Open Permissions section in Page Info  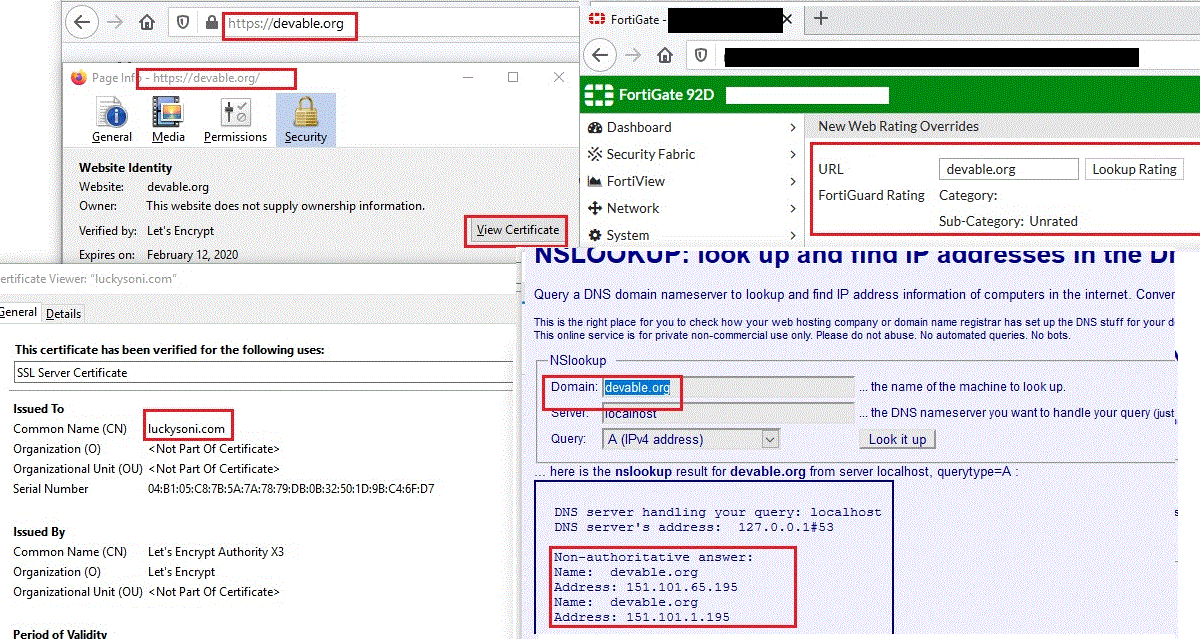point(235,121)
